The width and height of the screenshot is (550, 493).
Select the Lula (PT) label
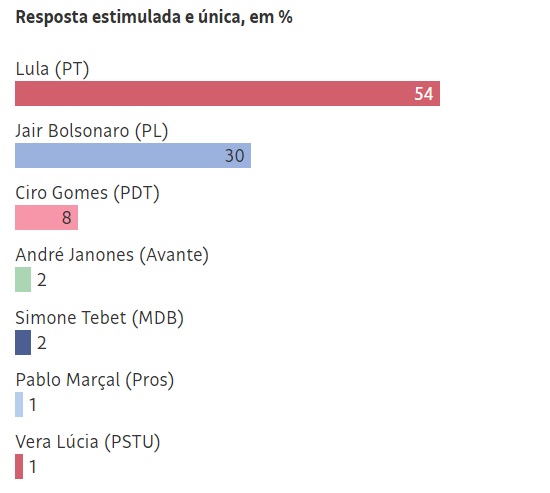(52, 69)
